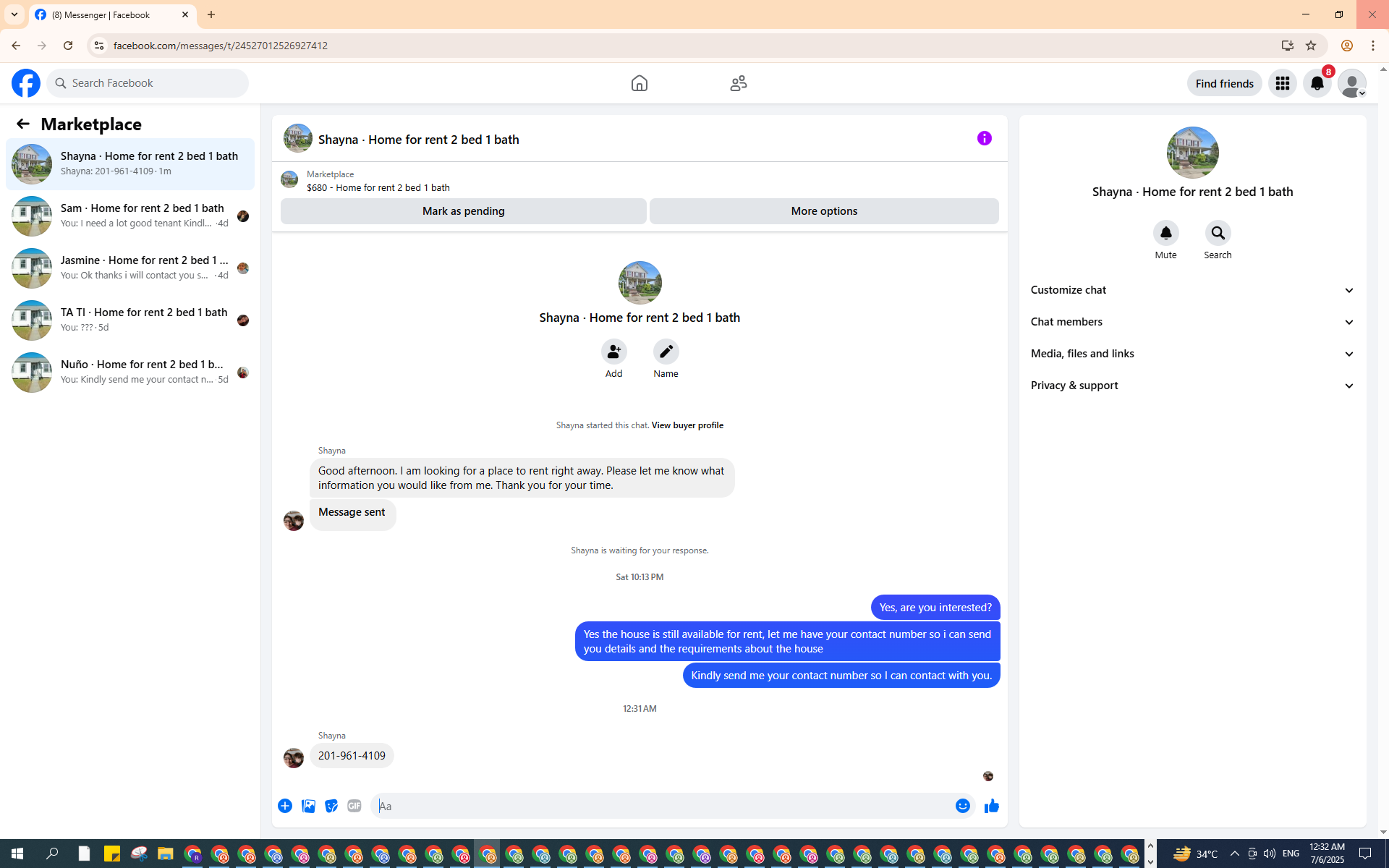Open Facebook notifications bell
The image size is (1389, 868).
(x=1317, y=83)
